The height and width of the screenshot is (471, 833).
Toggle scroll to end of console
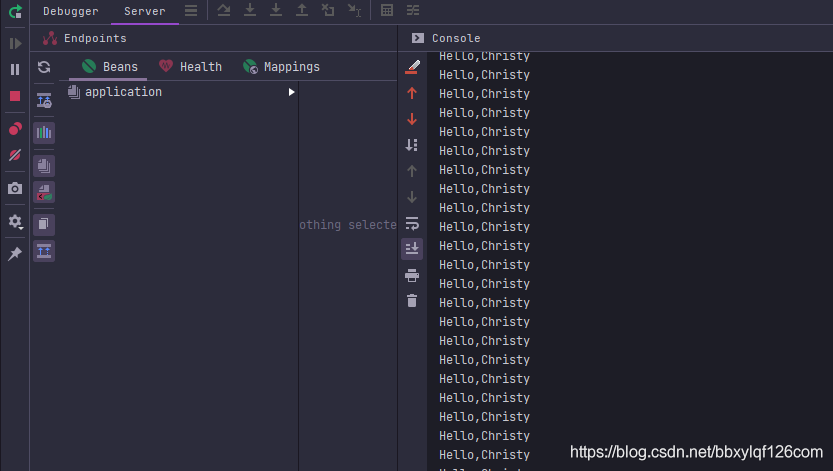[412, 248]
